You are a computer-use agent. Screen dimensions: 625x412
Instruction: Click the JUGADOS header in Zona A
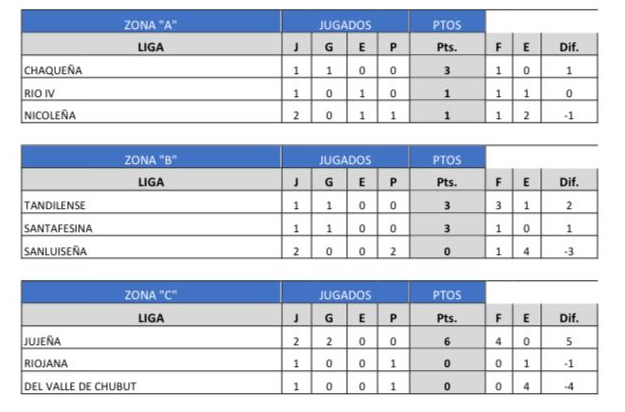345,22
